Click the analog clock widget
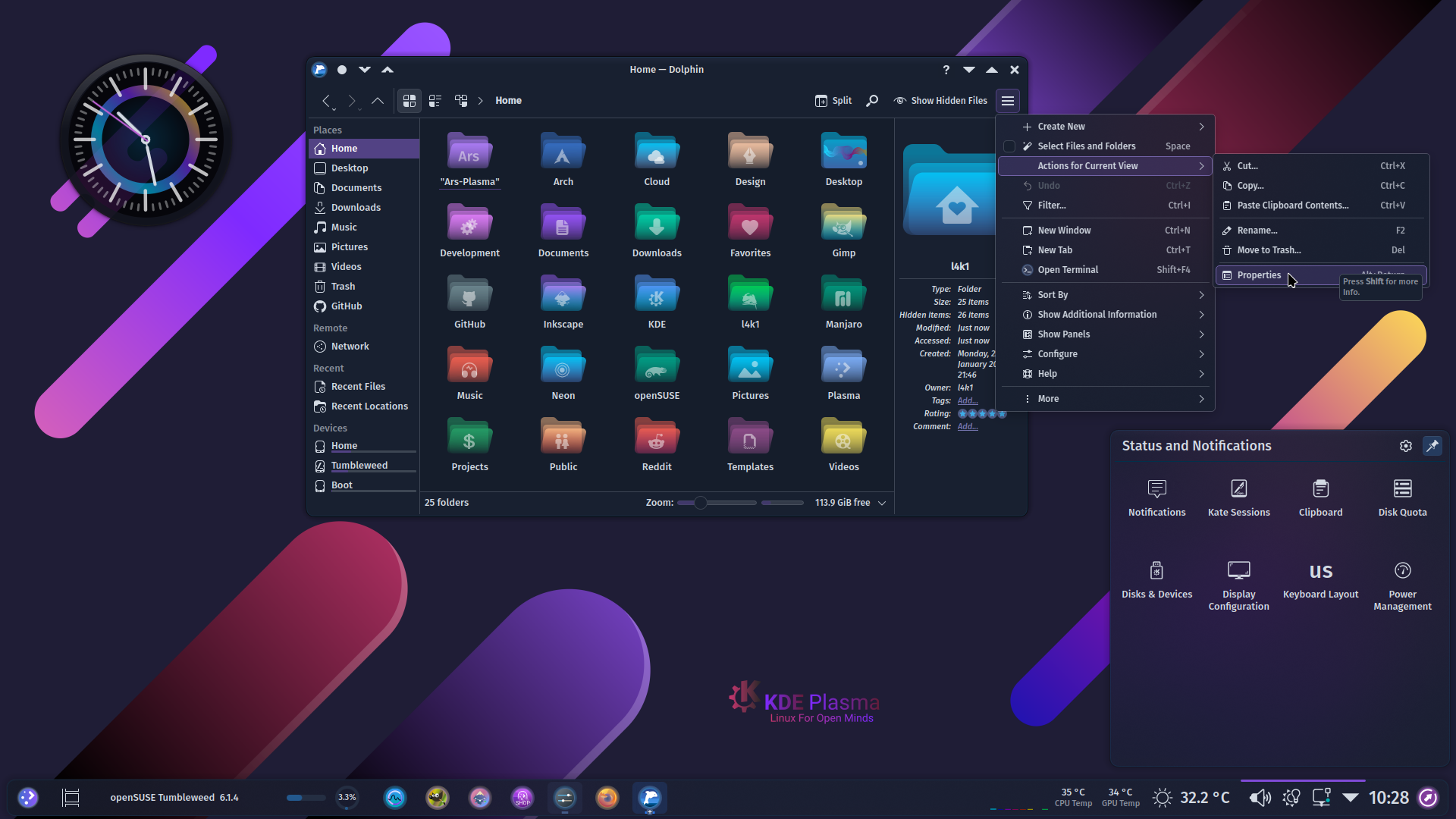Viewport: 1456px width, 819px height. [146, 140]
